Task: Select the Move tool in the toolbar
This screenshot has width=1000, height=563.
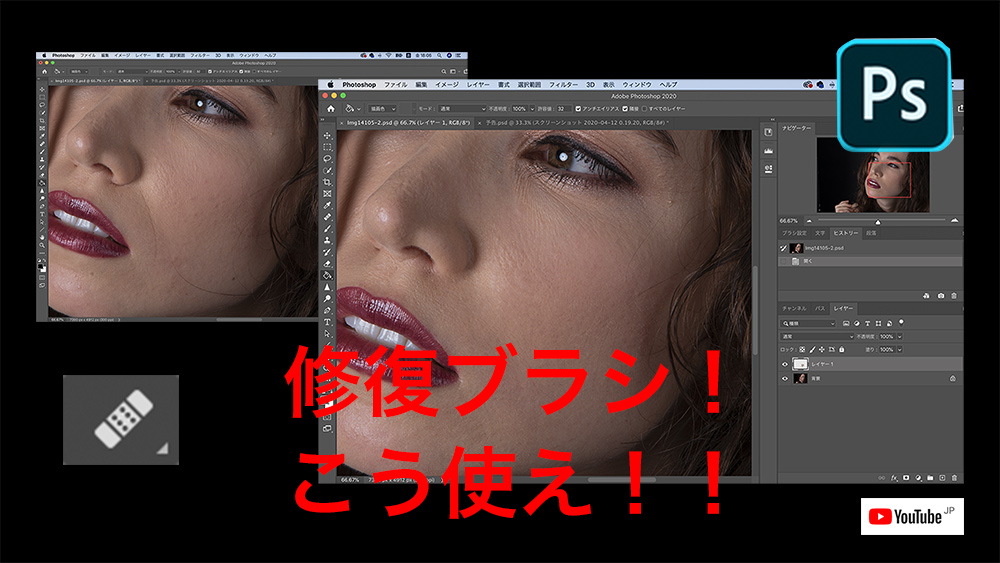Action: click(x=327, y=135)
